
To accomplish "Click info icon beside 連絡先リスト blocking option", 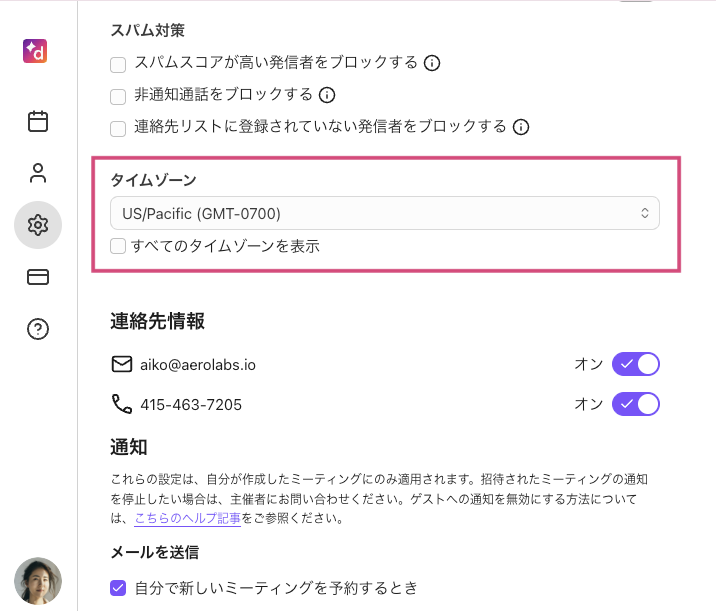I will coord(520,127).
